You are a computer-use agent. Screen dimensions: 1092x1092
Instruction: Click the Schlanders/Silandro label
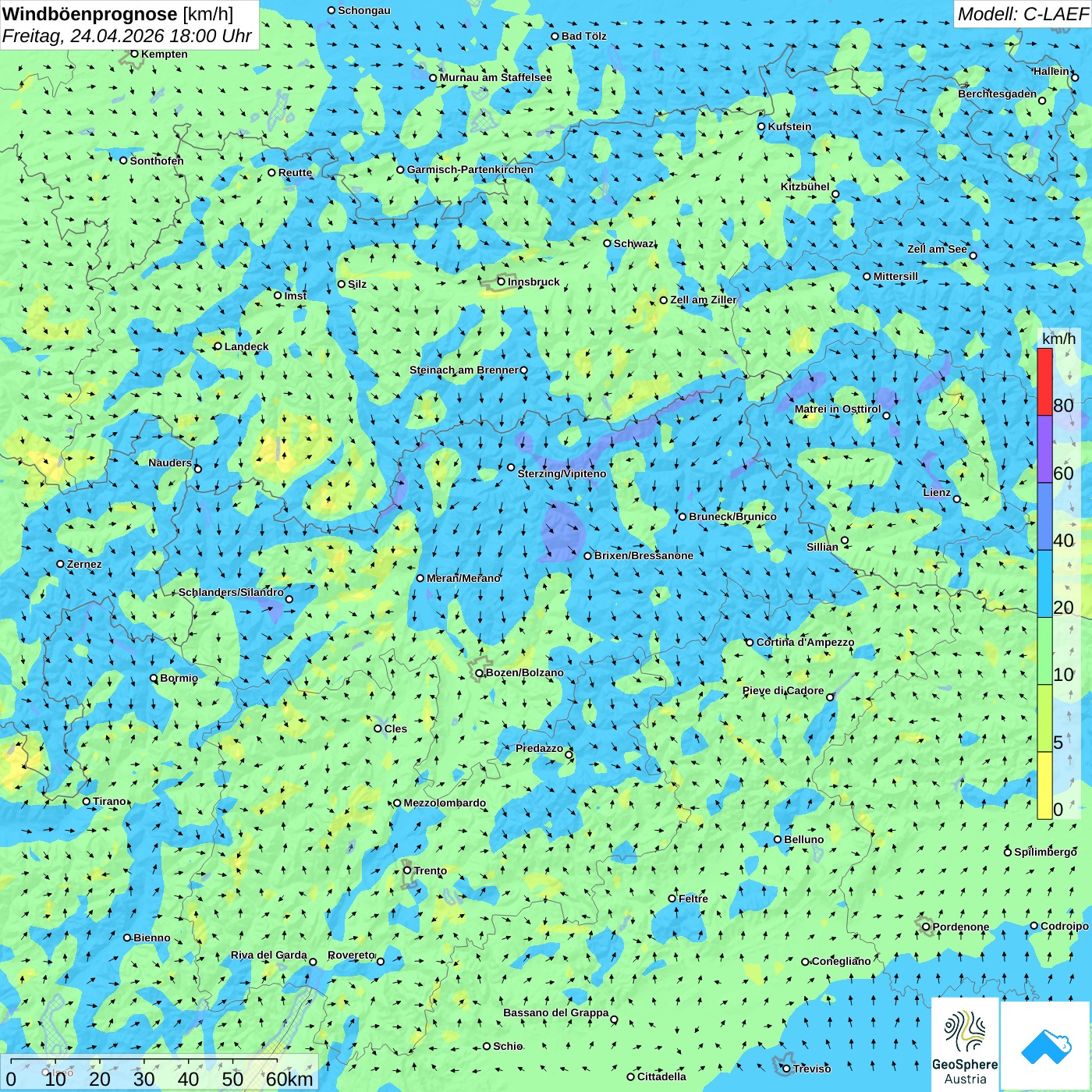point(231,592)
